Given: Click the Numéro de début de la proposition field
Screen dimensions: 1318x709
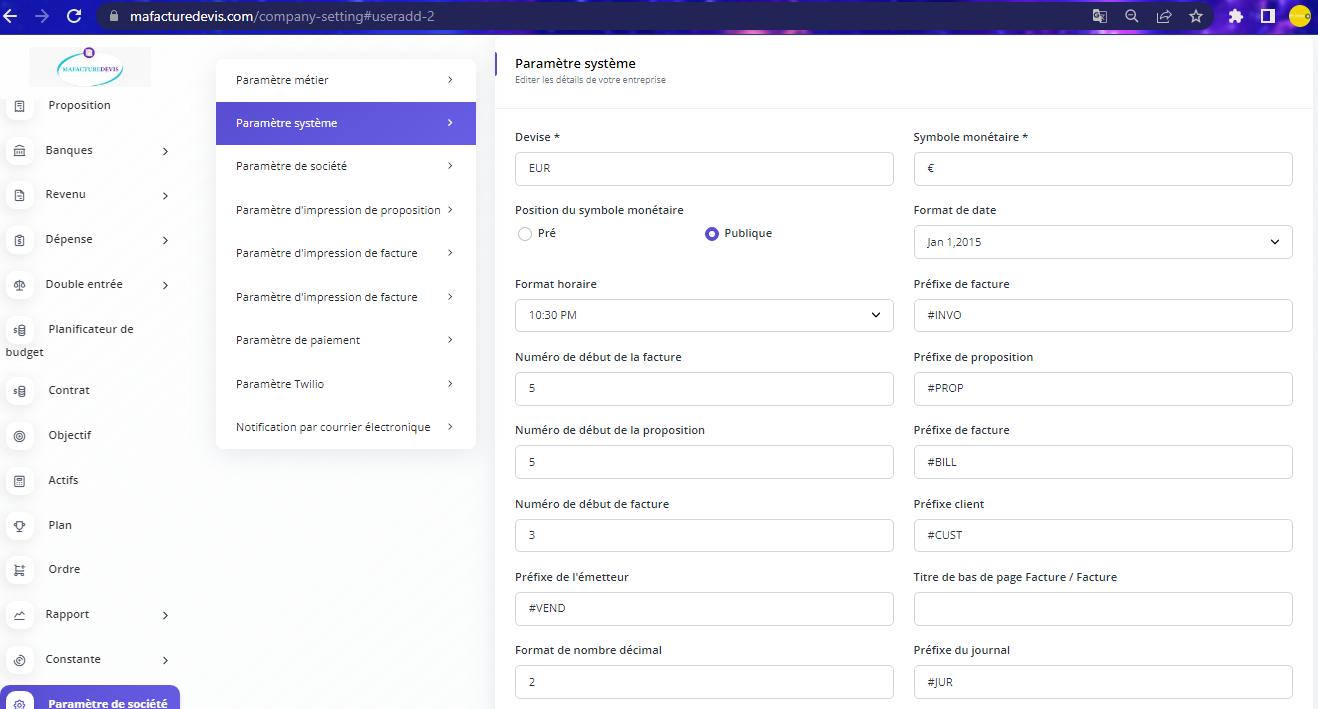Looking at the screenshot, I should tap(704, 462).
